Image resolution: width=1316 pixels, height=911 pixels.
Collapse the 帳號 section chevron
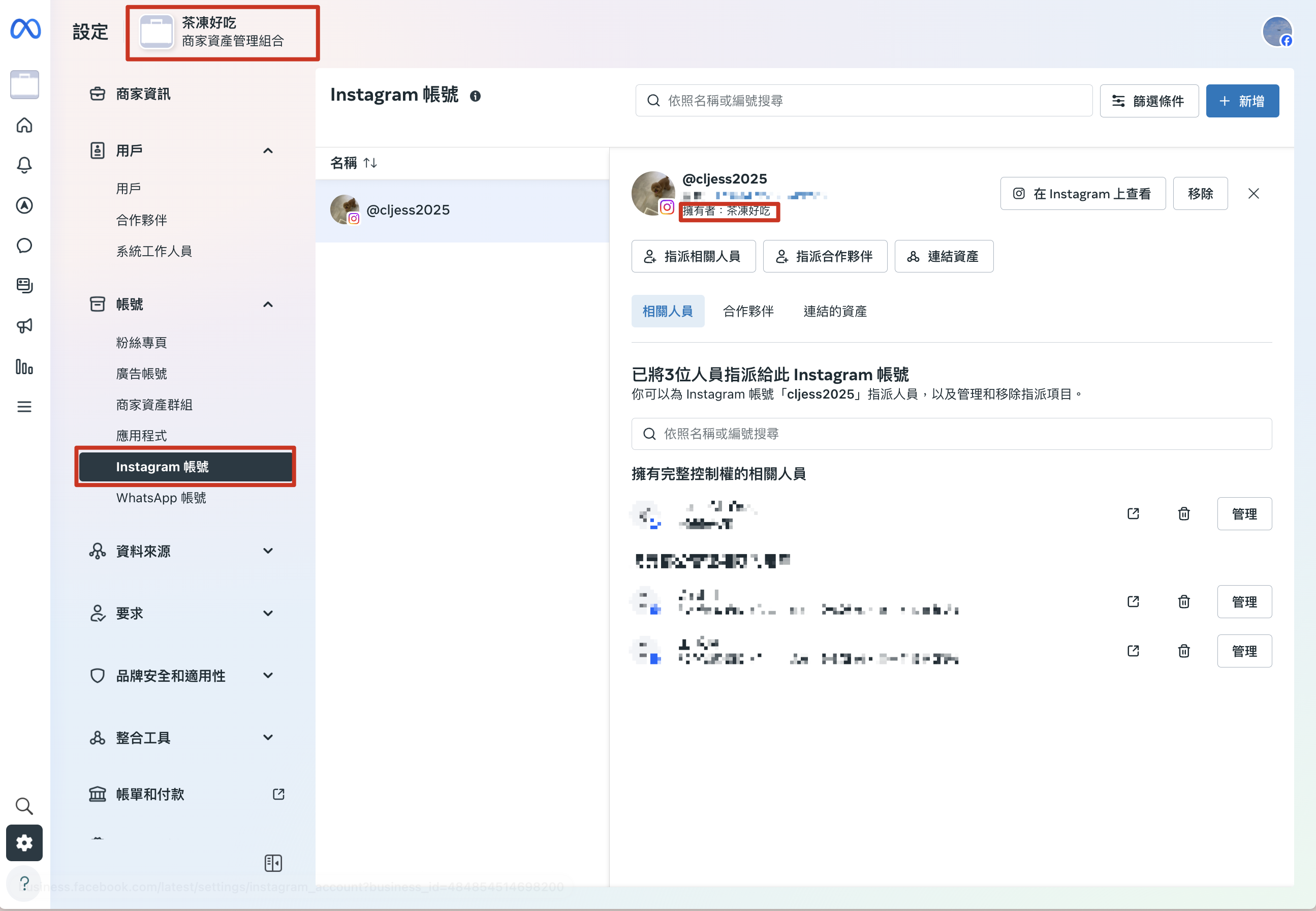[x=268, y=304]
